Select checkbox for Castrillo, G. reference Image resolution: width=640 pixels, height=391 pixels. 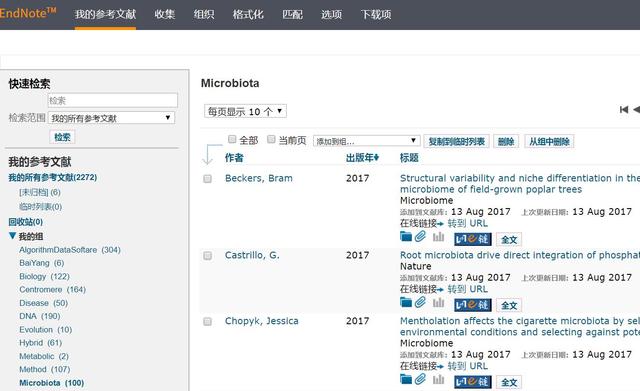coord(207,255)
